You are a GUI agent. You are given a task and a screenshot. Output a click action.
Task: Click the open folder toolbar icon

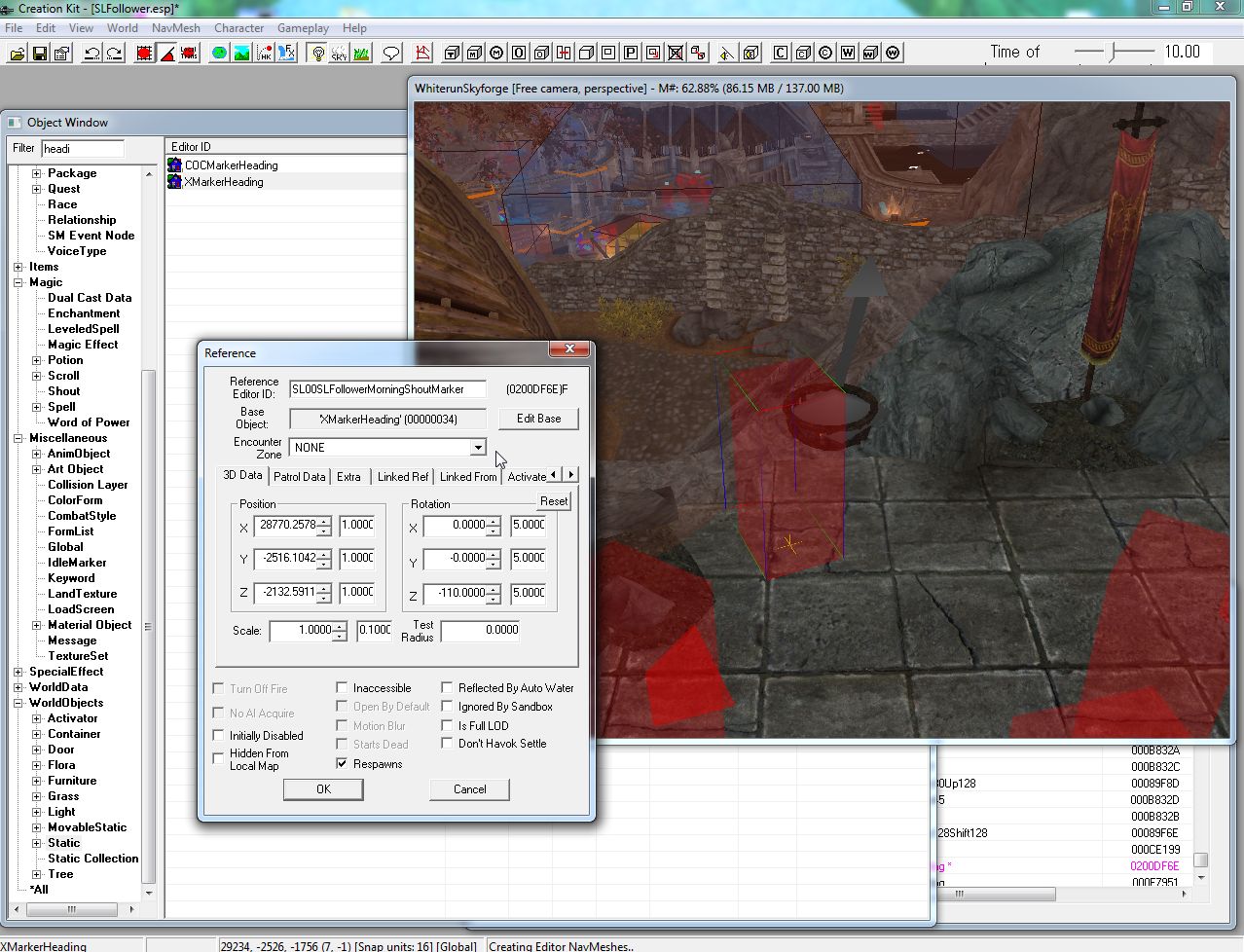click(17, 53)
